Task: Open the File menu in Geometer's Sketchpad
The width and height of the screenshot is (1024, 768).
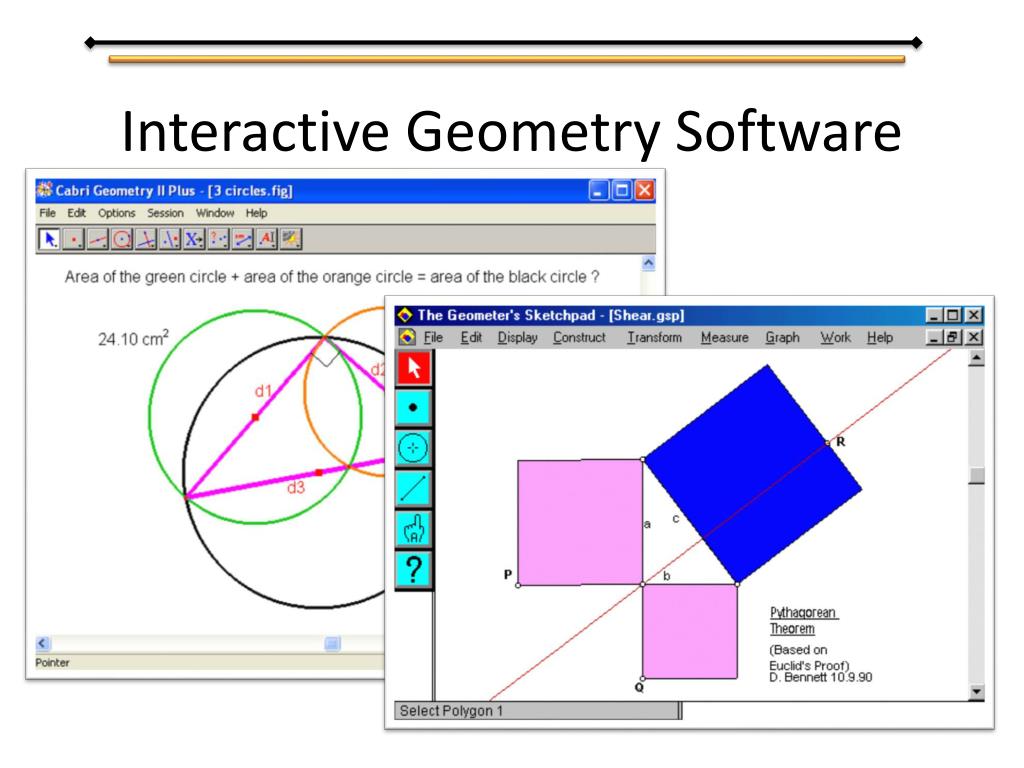Action: (433, 337)
